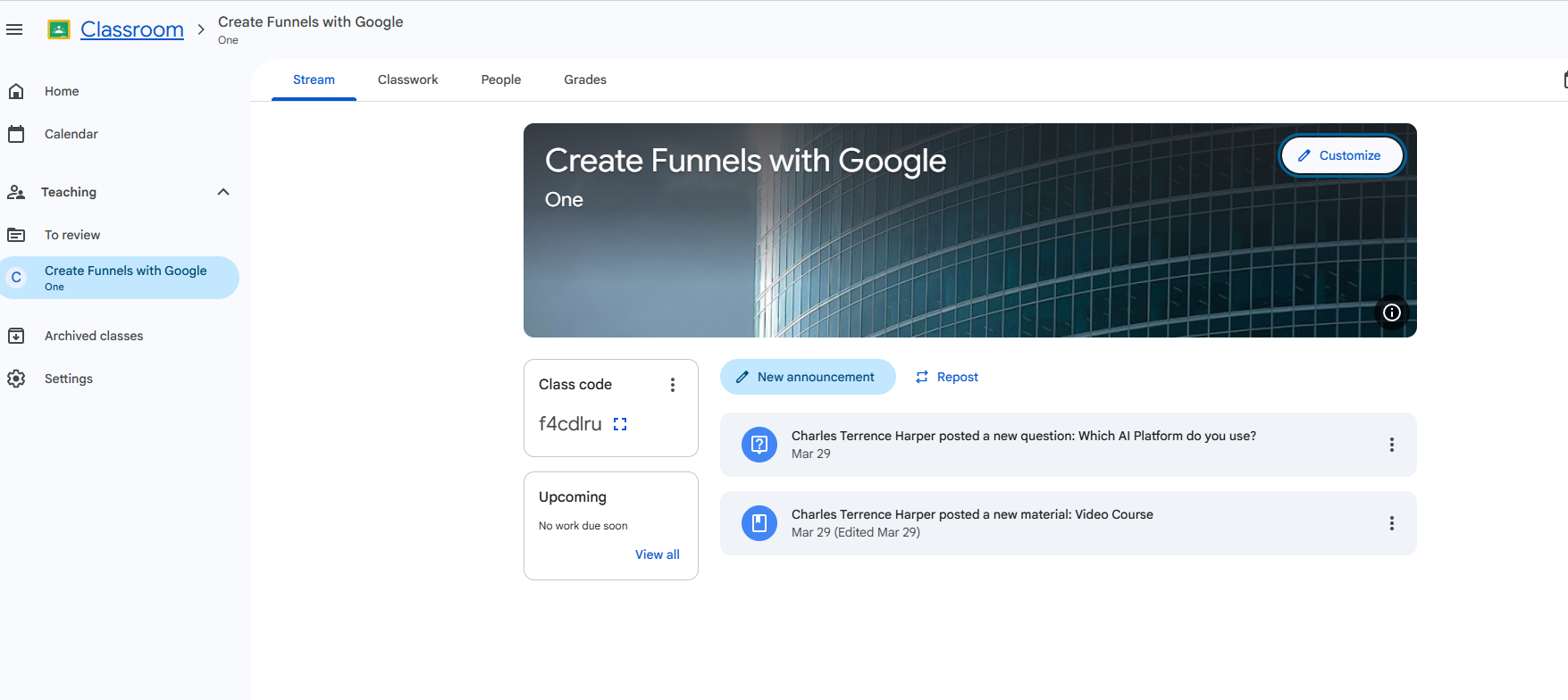The width and height of the screenshot is (1568, 700).
Task: Open Archived classes in the sidebar
Action: tap(94, 336)
